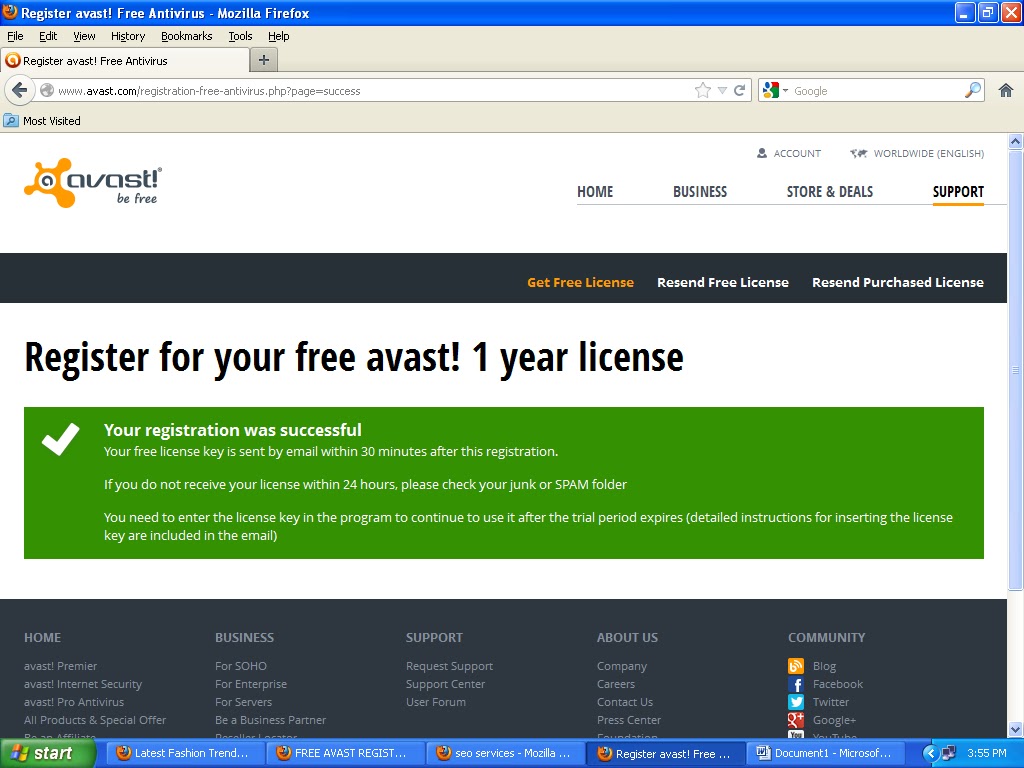Viewport: 1024px width, 768px height.
Task: Switch to Latest Fashion Trend taskbar window
Action: pyautogui.click(x=184, y=753)
